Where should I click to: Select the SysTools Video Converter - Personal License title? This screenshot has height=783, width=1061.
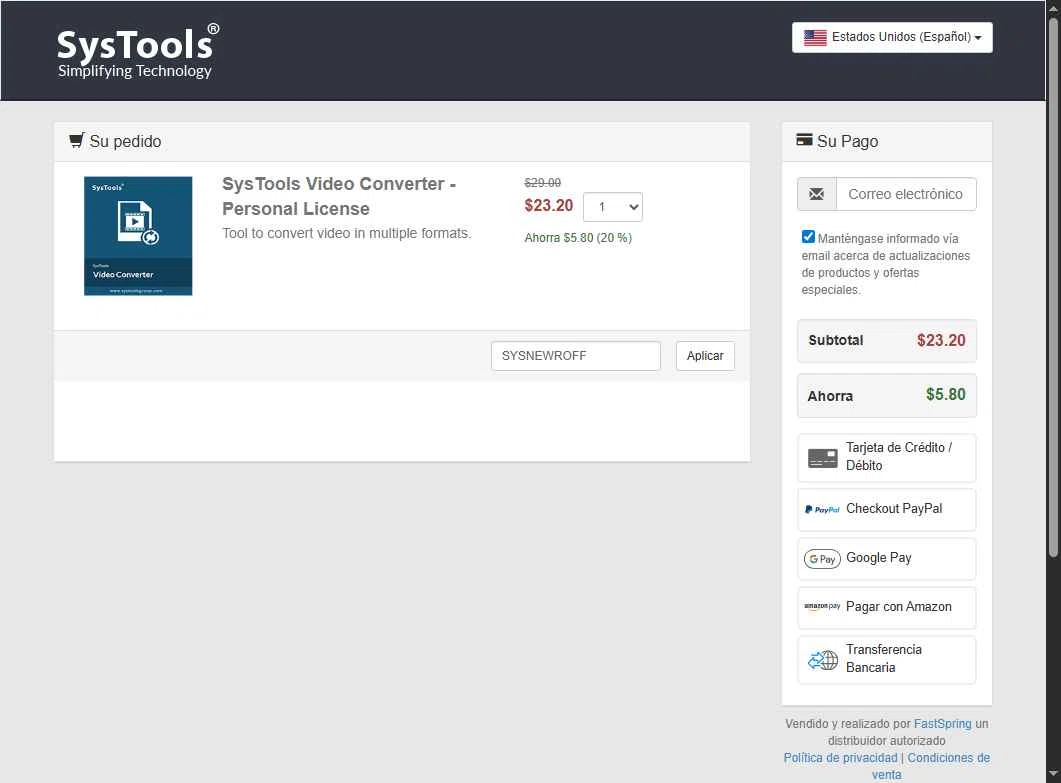[339, 196]
